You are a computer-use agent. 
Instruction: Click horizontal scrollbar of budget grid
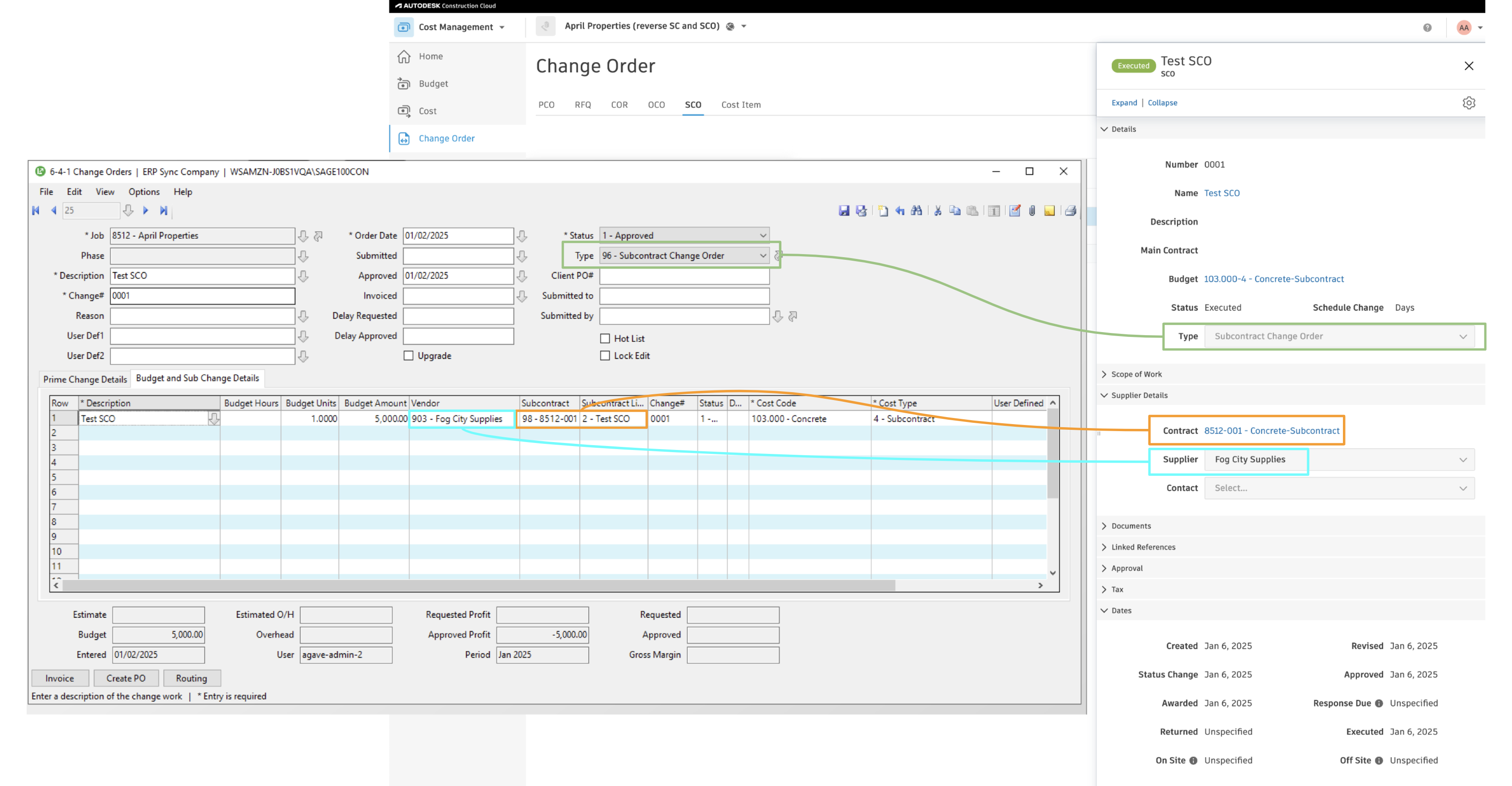click(478, 586)
